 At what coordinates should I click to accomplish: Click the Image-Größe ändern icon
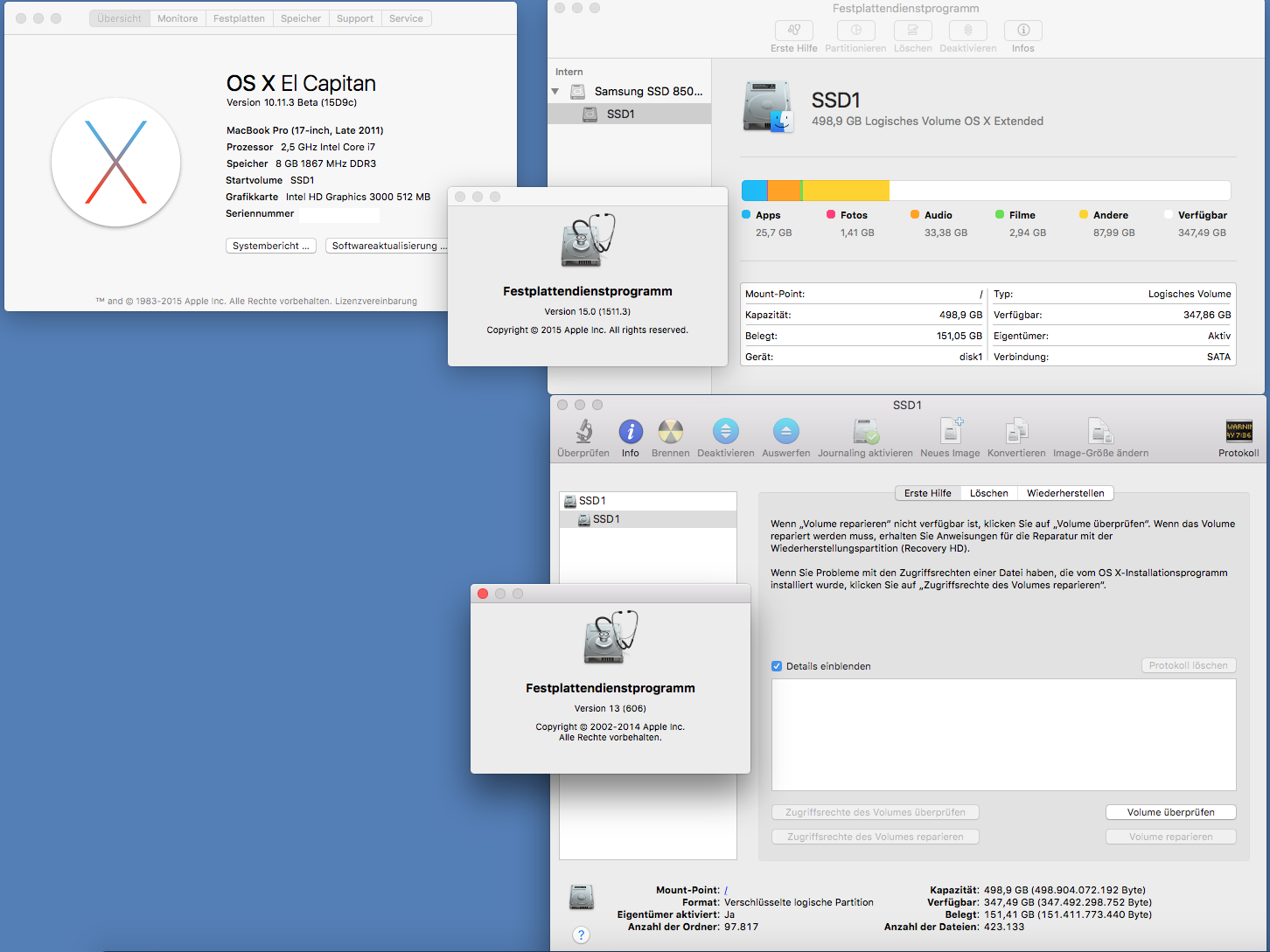point(1100,431)
